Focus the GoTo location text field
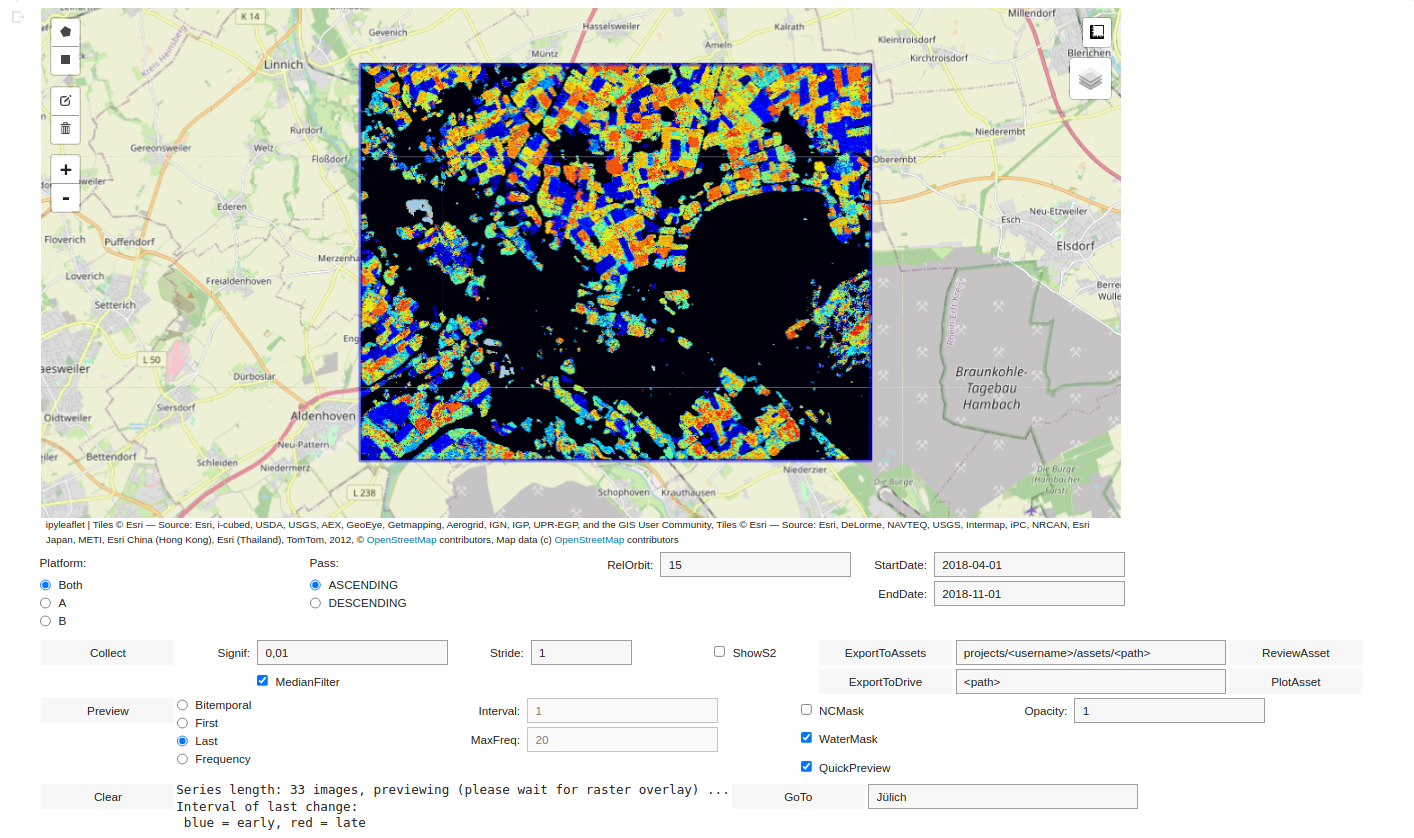This screenshot has height=838, width=1414. pyautogui.click(x=1002, y=797)
